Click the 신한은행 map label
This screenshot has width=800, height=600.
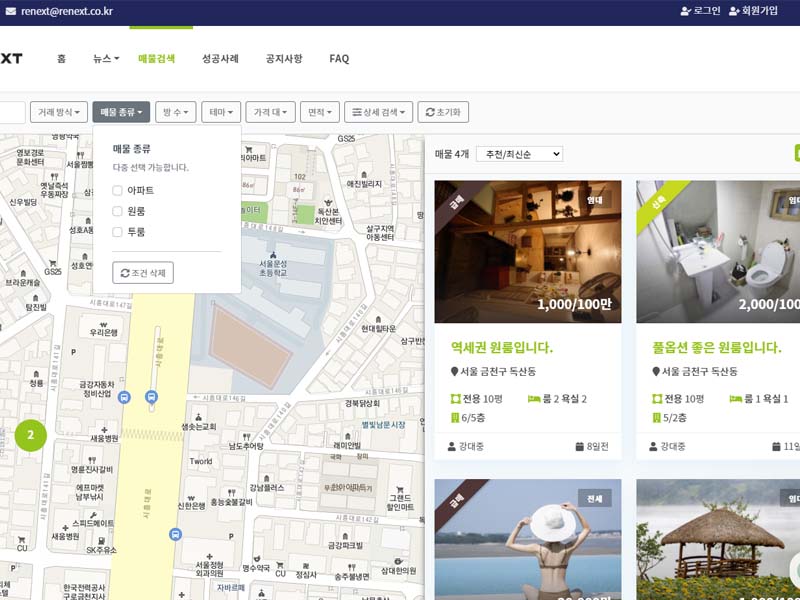191,506
